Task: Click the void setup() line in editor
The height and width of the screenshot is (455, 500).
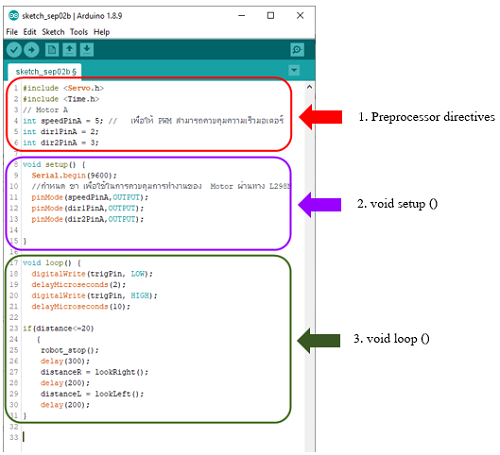Action: (54, 164)
